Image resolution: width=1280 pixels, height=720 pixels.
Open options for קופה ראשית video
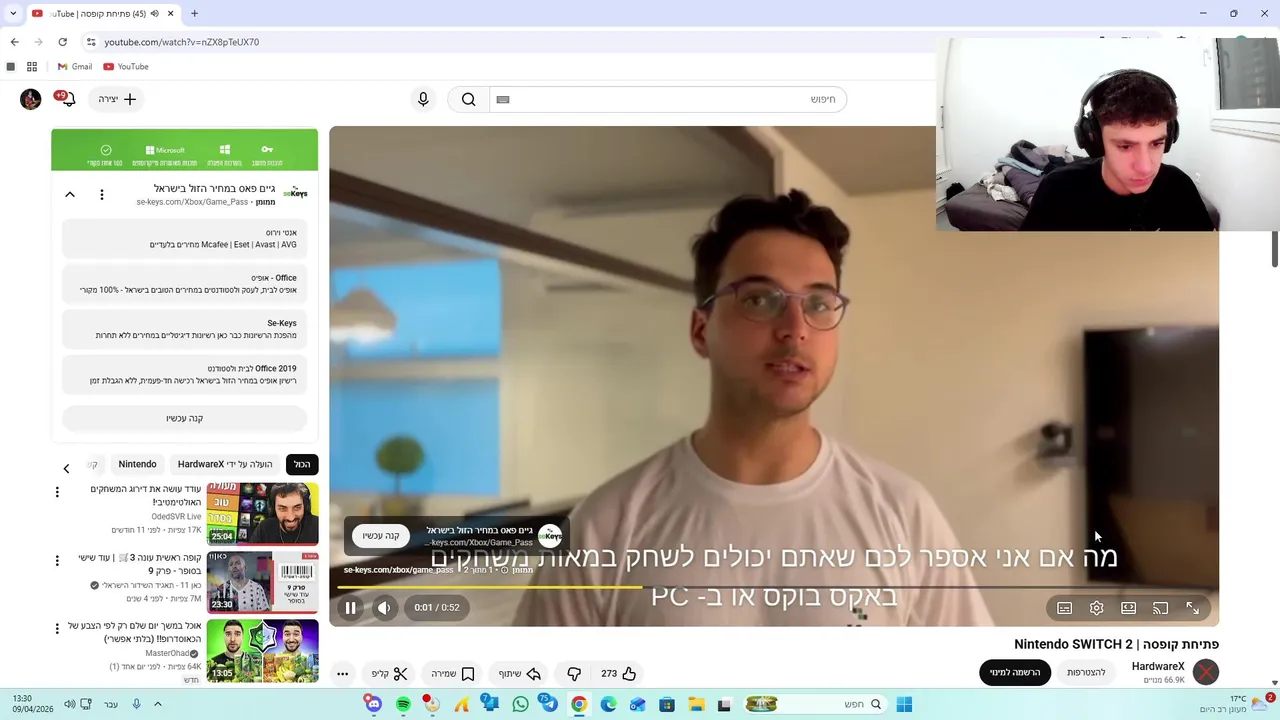point(57,560)
